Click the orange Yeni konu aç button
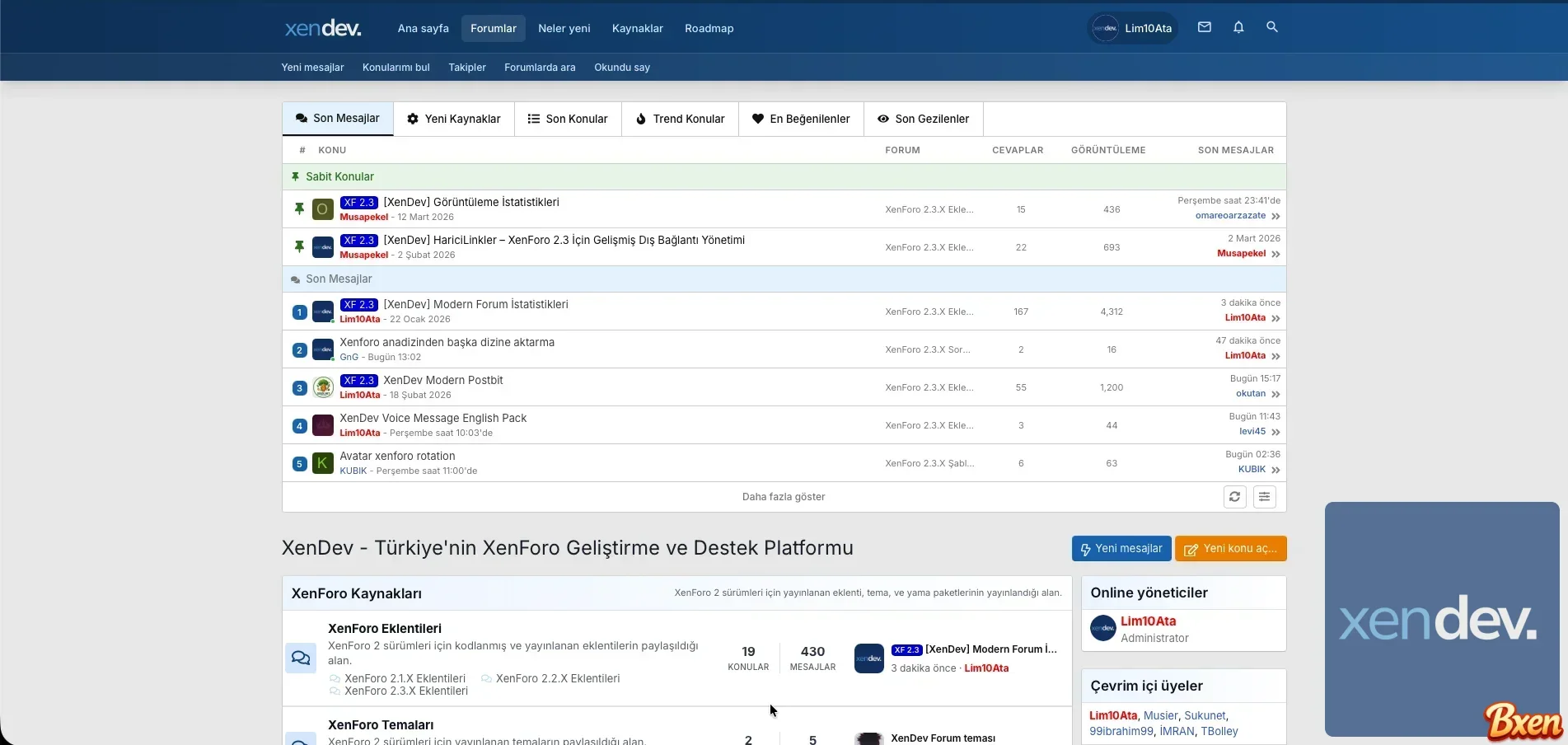 tap(1230, 548)
